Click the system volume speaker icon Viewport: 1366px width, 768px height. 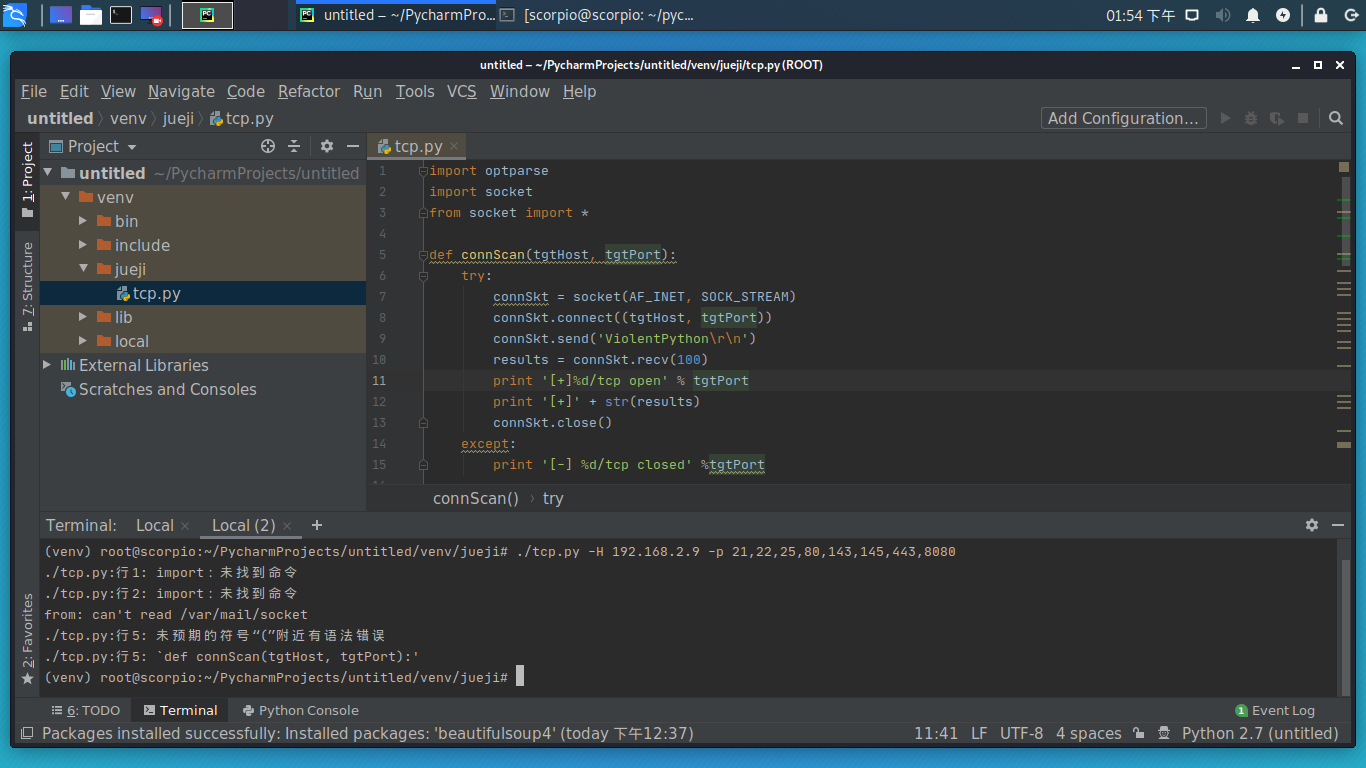(1222, 15)
